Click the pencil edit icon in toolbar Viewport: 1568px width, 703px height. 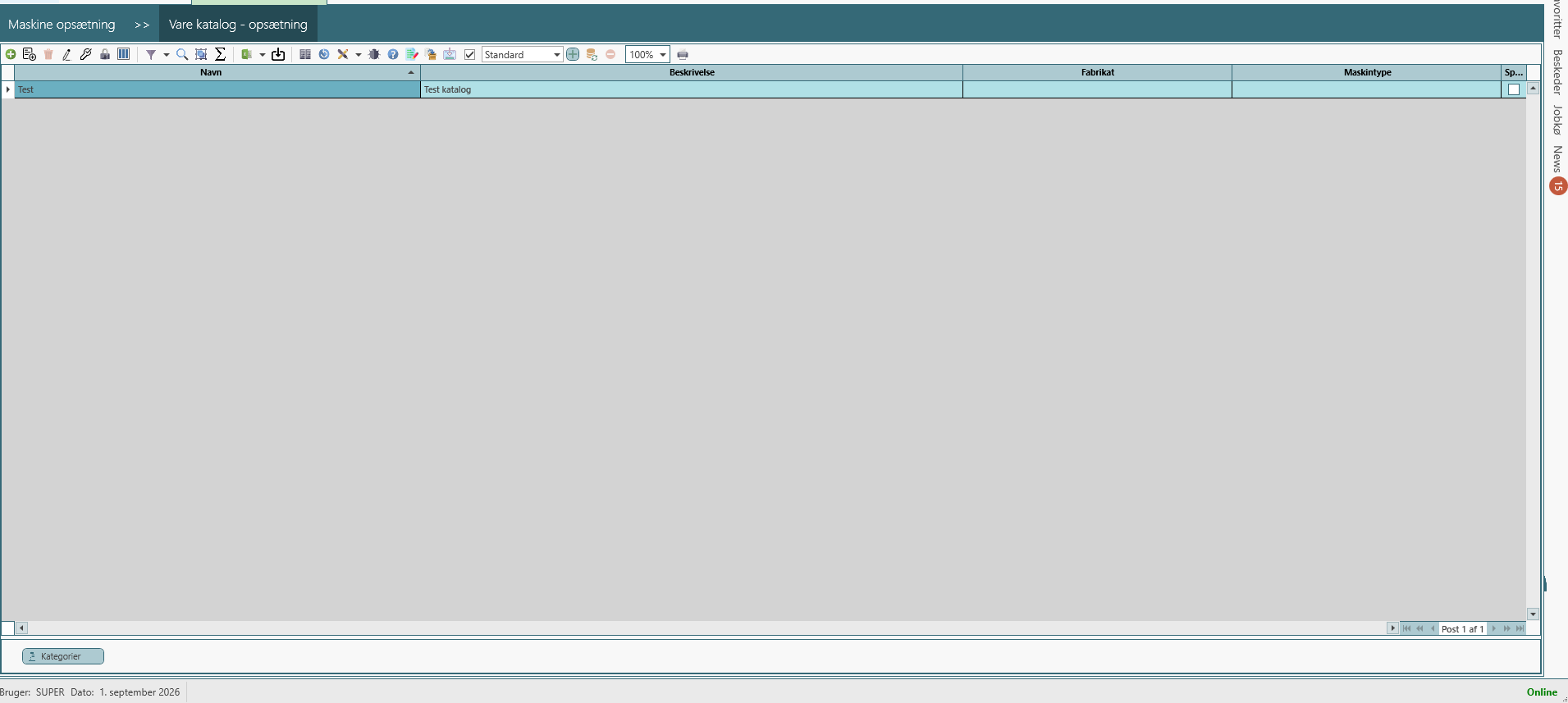(66, 54)
